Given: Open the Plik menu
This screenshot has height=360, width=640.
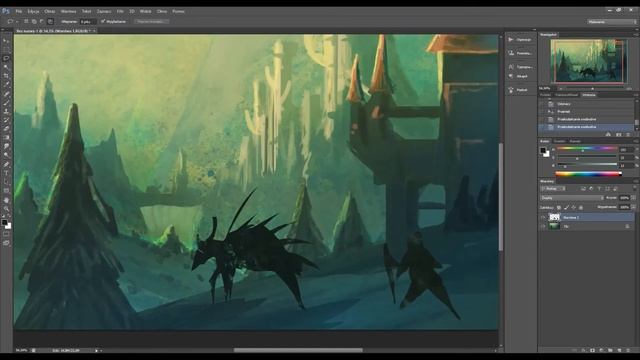Looking at the screenshot, I should (19, 11).
